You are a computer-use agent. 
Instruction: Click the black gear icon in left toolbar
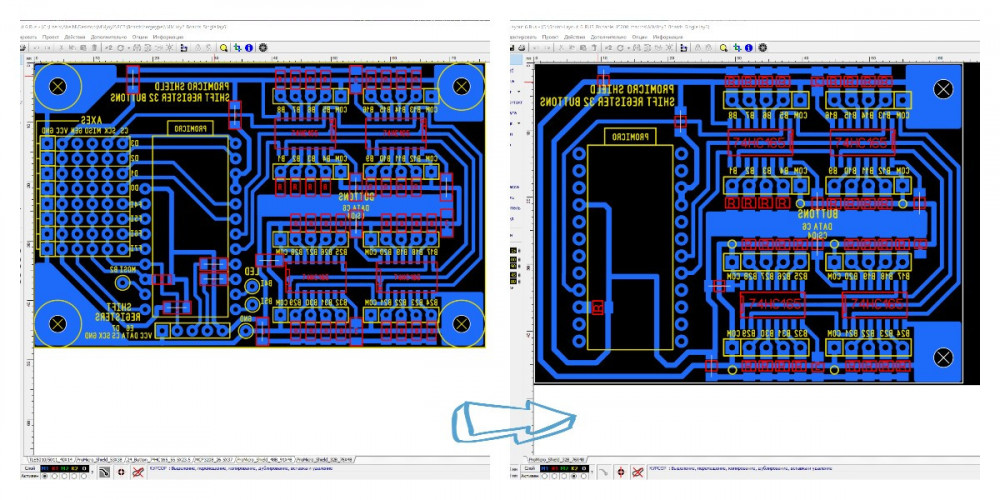(x=263, y=48)
